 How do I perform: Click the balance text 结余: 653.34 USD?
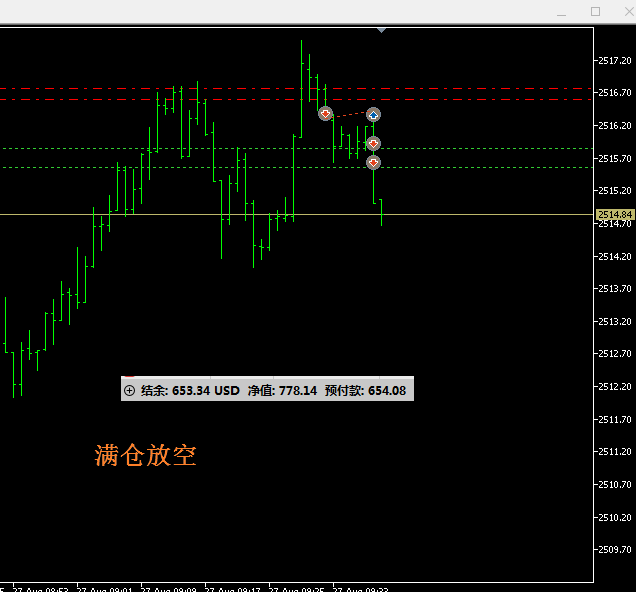(190, 390)
